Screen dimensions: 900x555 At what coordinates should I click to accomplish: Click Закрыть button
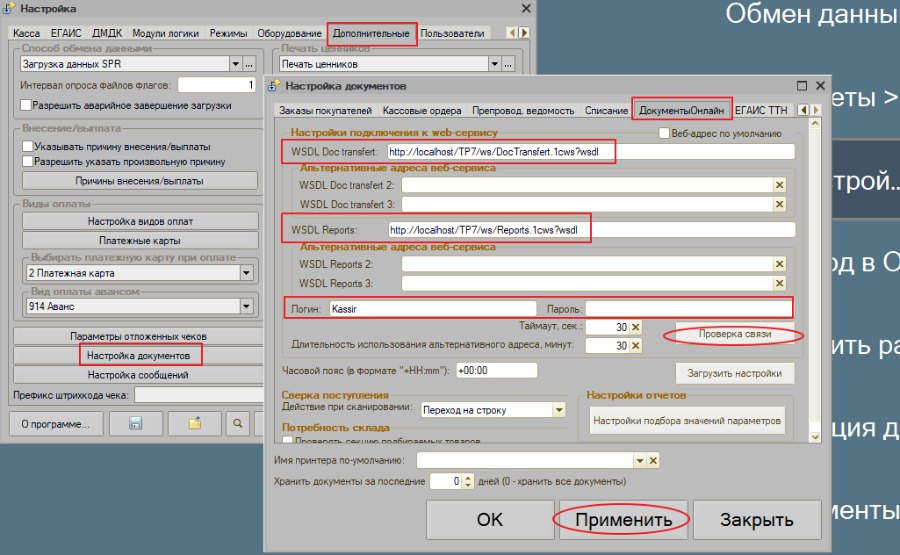tap(757, 519)
